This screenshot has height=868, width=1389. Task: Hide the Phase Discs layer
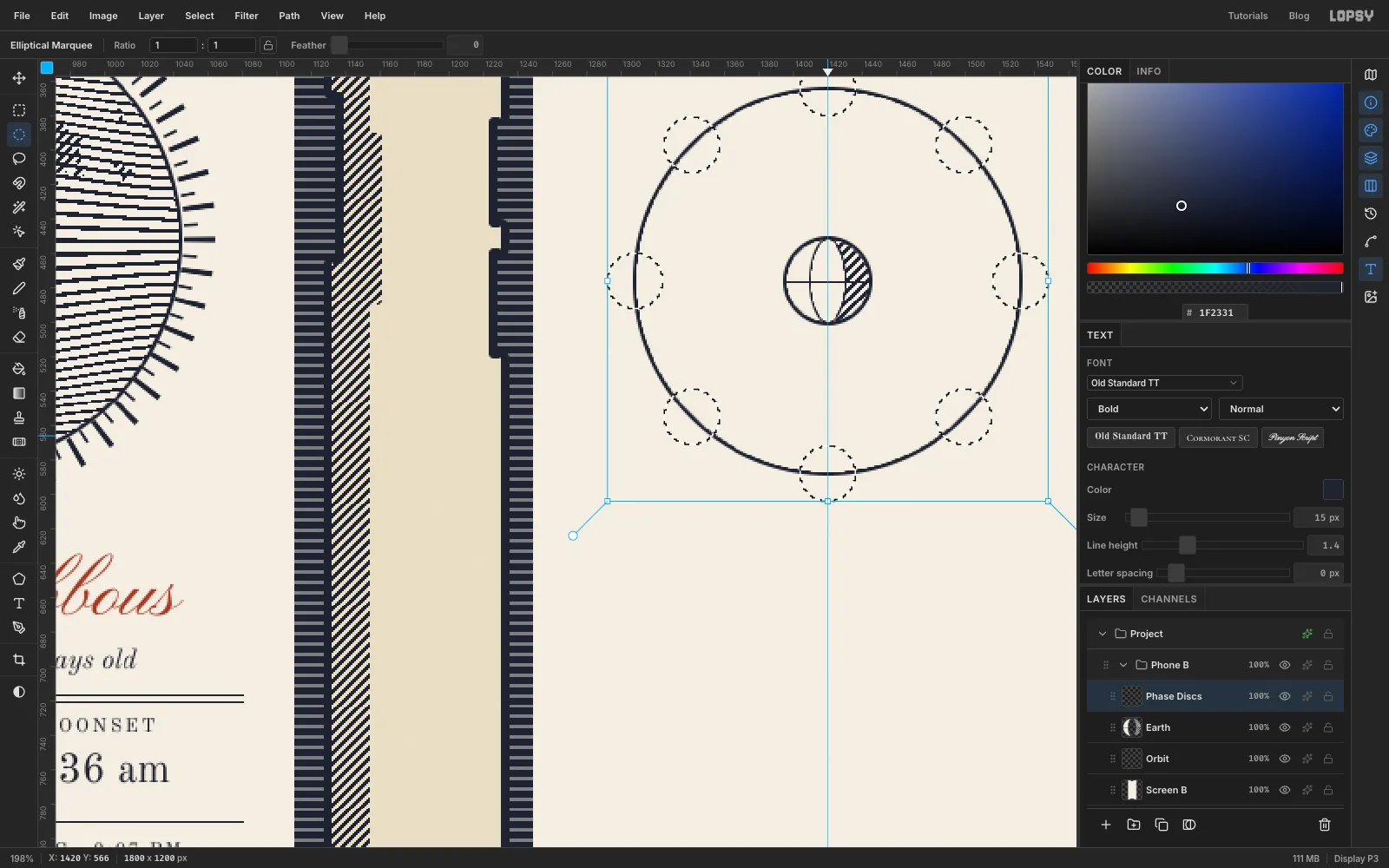pyautogui.click(x=1285, y=696)
